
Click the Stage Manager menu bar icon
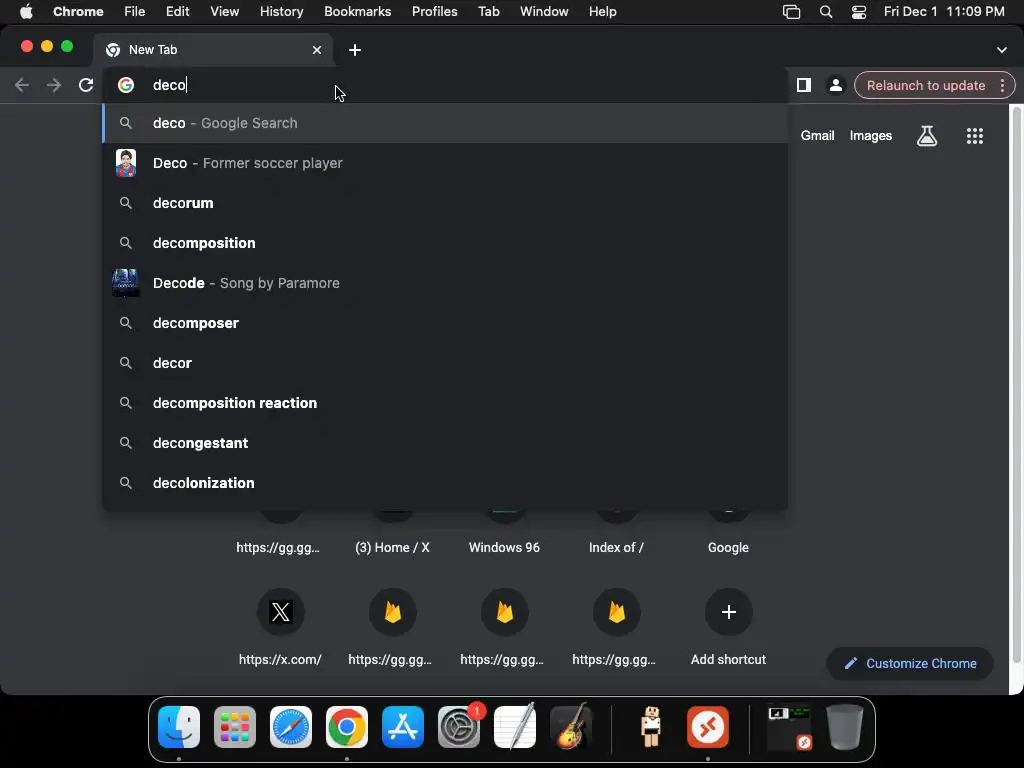(791, 11)
